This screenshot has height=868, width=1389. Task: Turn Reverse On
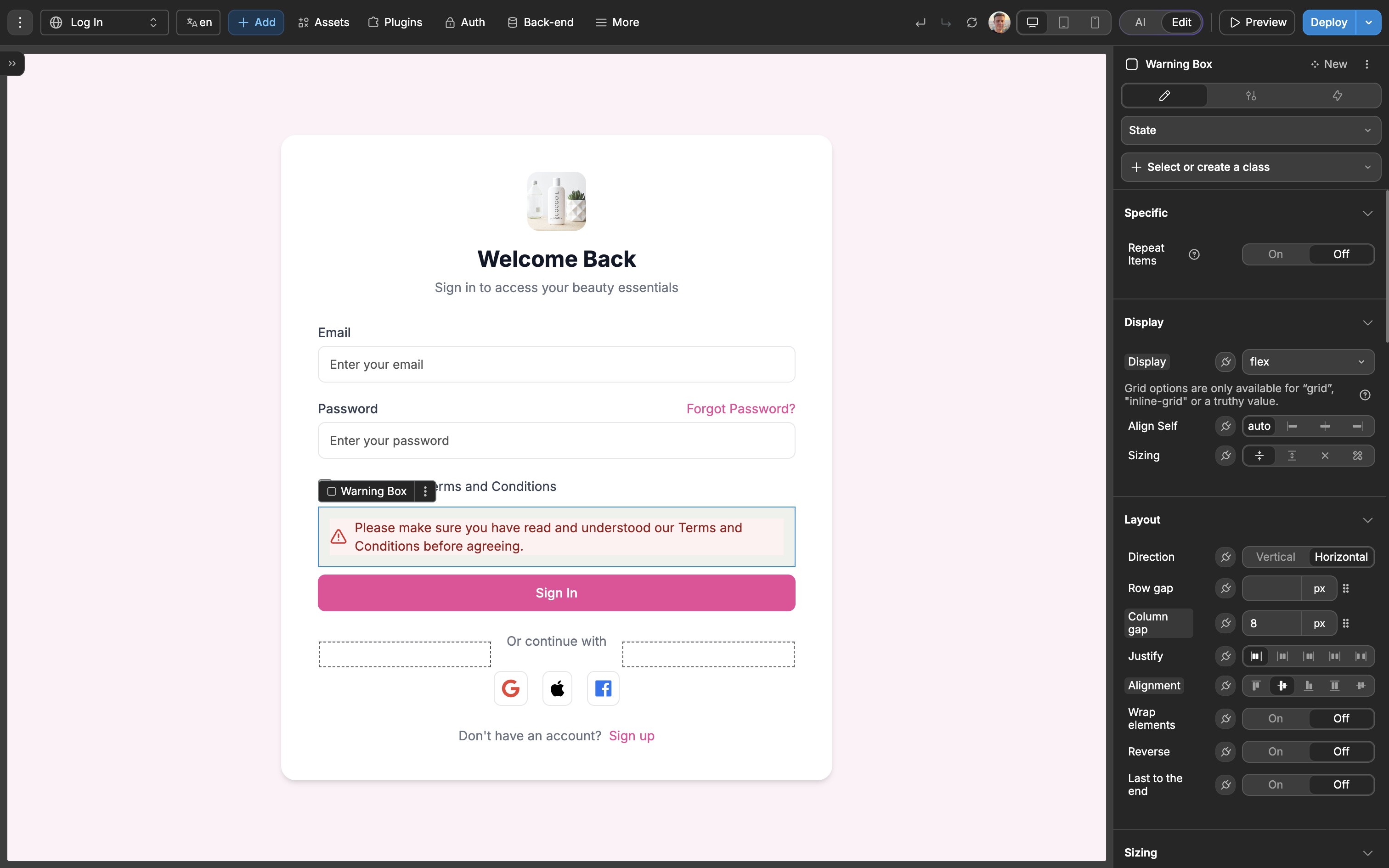click(1276, 751)
